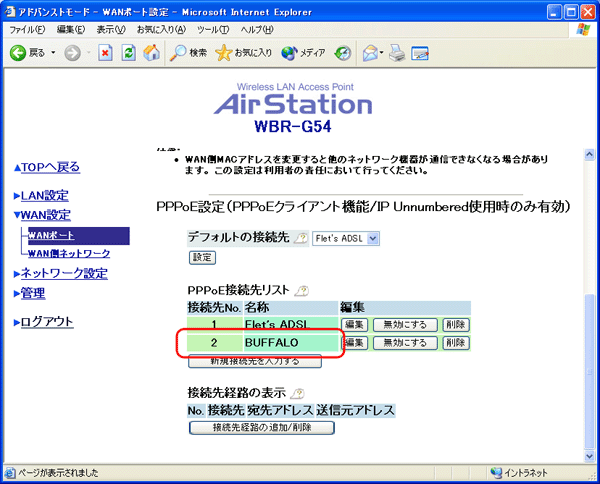Image resolution: width=600 pixels, height=484 pixels.
Task: Click 編集 button for BUFFALO row
Action: (354, 343)
